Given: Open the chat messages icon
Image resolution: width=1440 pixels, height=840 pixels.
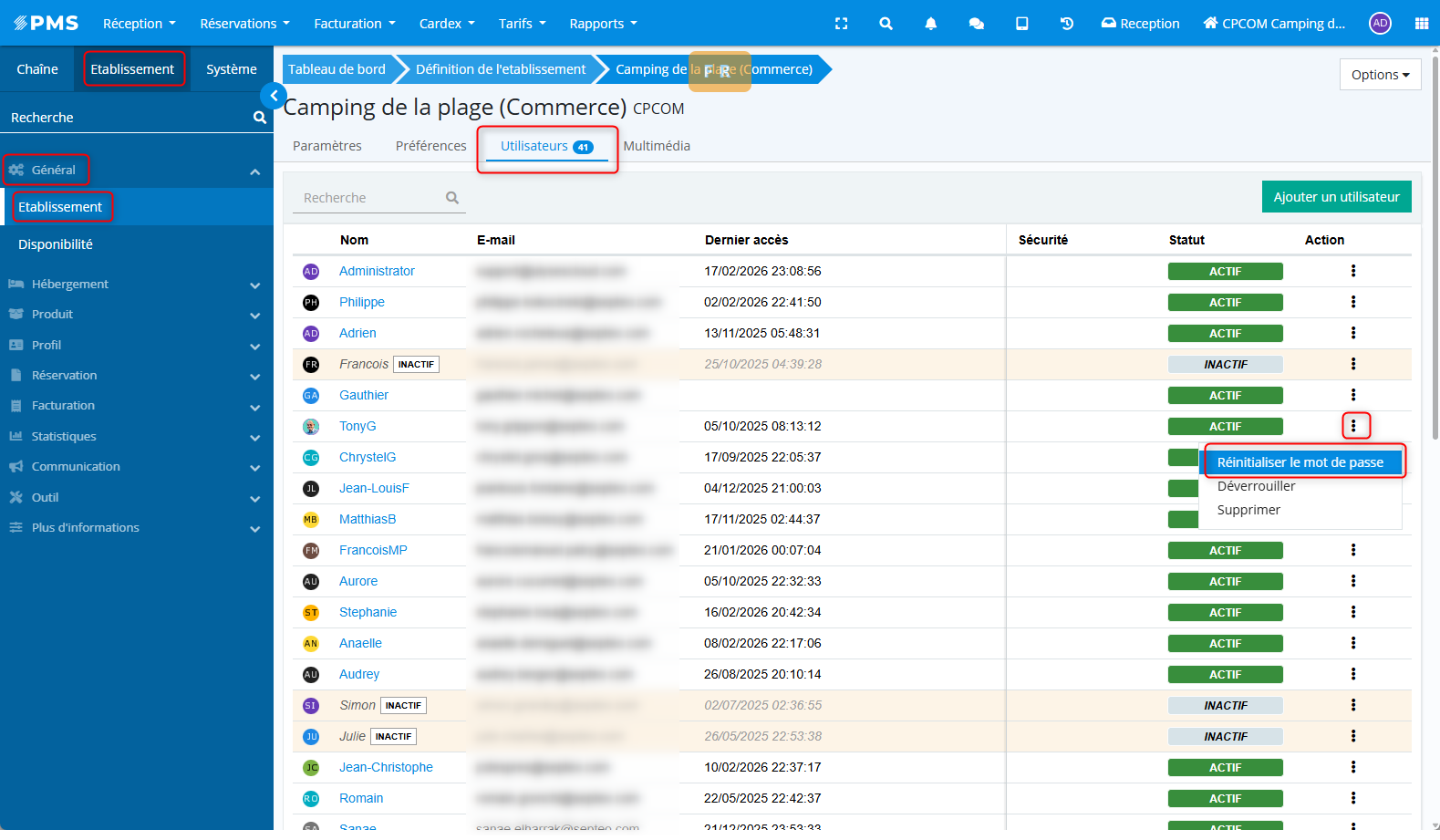Looking at the screenshot, I should [x=976, y=24].
